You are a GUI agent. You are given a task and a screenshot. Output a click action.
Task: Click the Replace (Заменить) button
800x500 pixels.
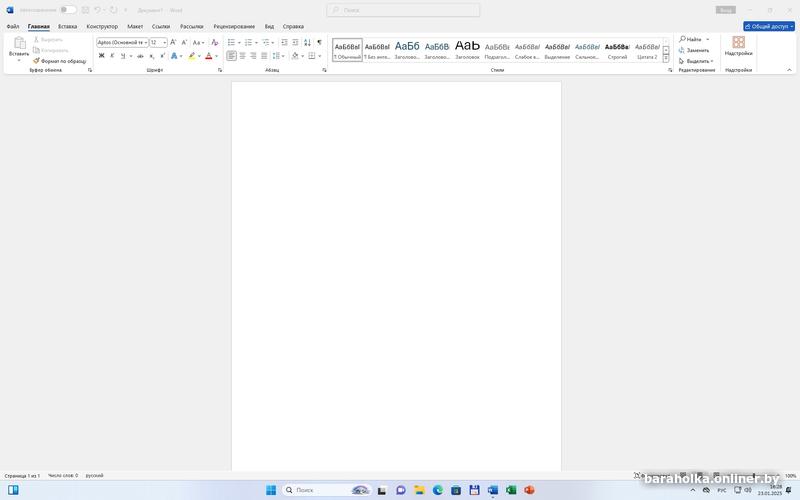coord(694,50)
